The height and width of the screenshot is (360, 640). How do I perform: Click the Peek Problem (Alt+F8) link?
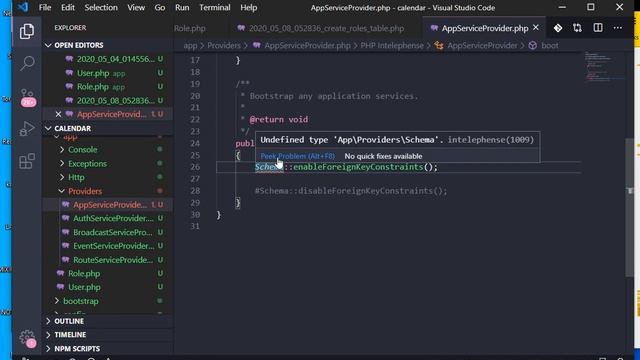click(x=297, y=156)
